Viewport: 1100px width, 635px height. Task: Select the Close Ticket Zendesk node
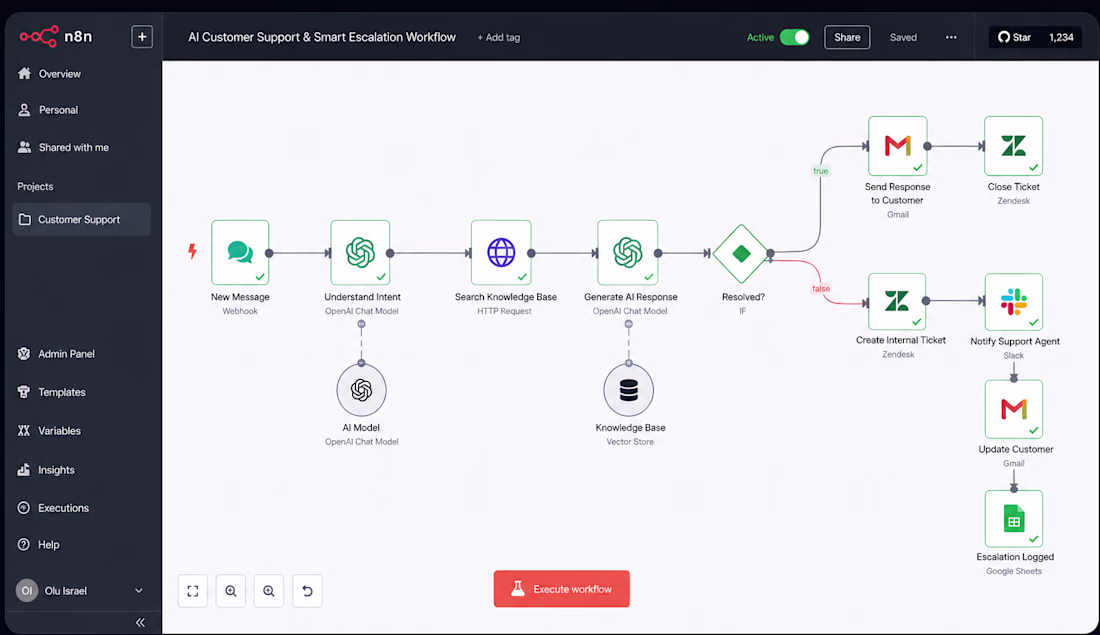point(1013,146)
